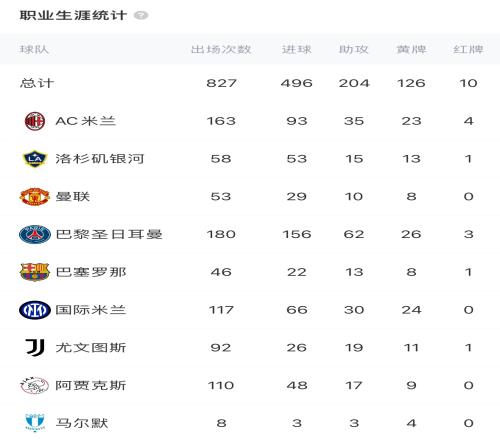Click the Manchester United crest icon
Screen dimensions: 500x440
click(x=35, y=197)
